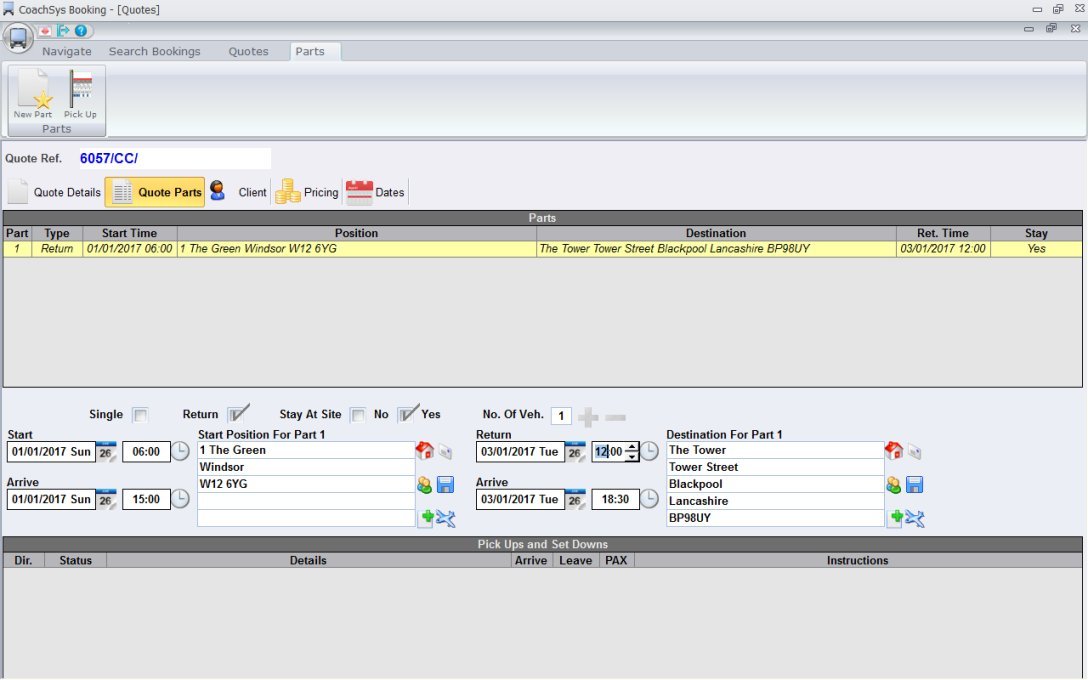
Task: Click the '1 The Green' address line
Action: (x=306, y=450)
